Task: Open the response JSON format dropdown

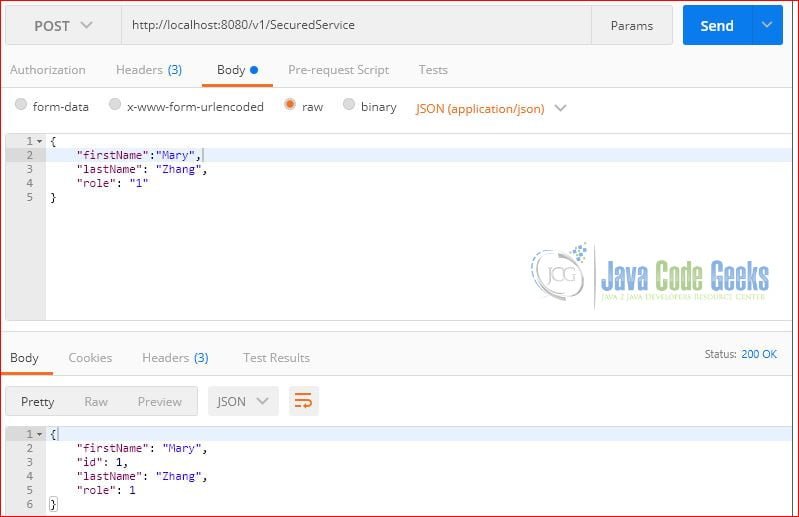Action: click(x=243, y=401)
